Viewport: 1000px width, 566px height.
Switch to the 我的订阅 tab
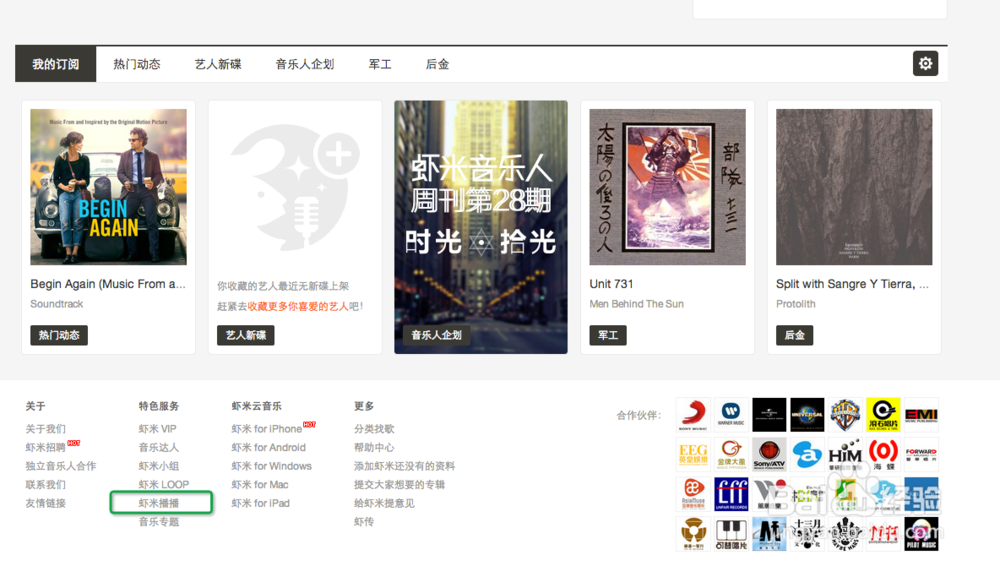coord(55,64)
